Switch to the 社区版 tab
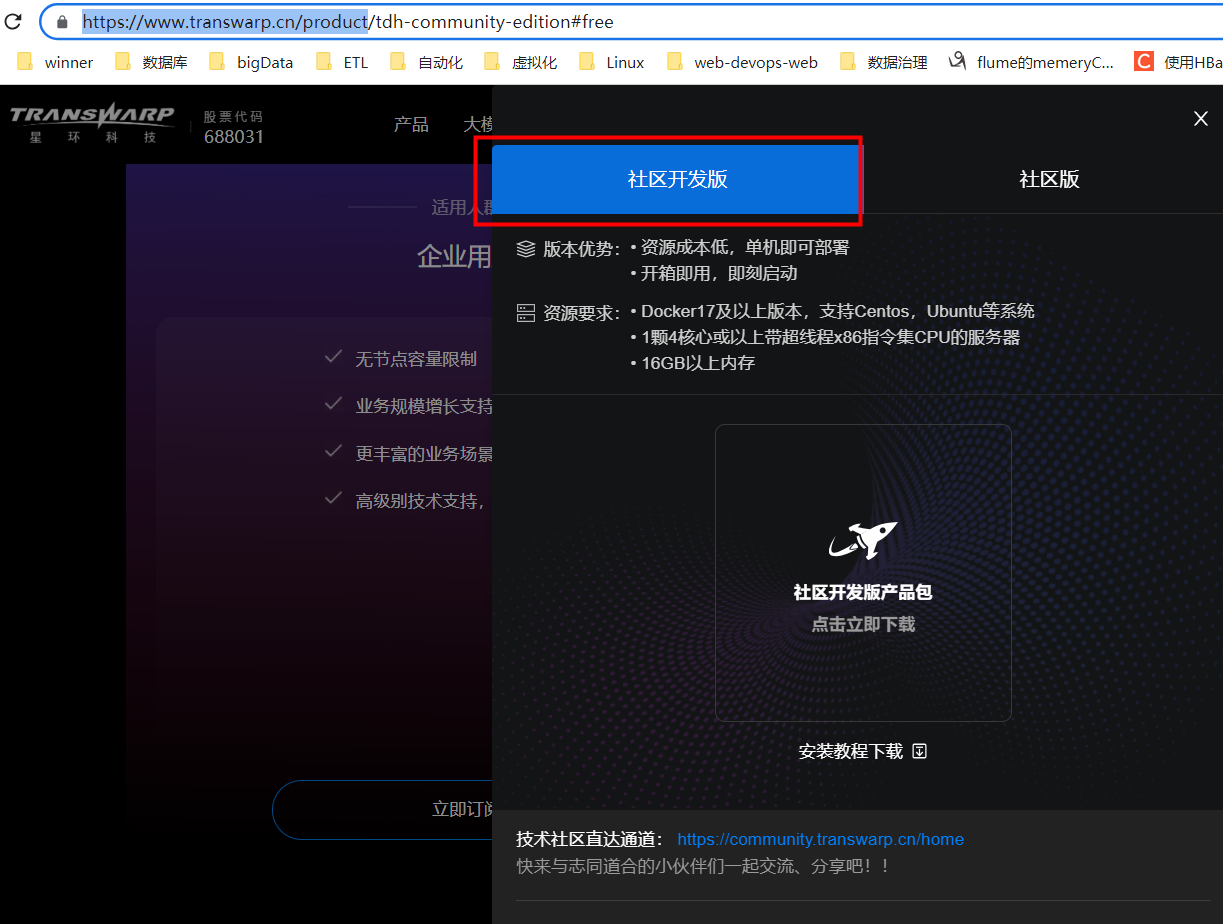This screenshot has height=924, width=1223. pyautogui.click(x=1049, y=179)
